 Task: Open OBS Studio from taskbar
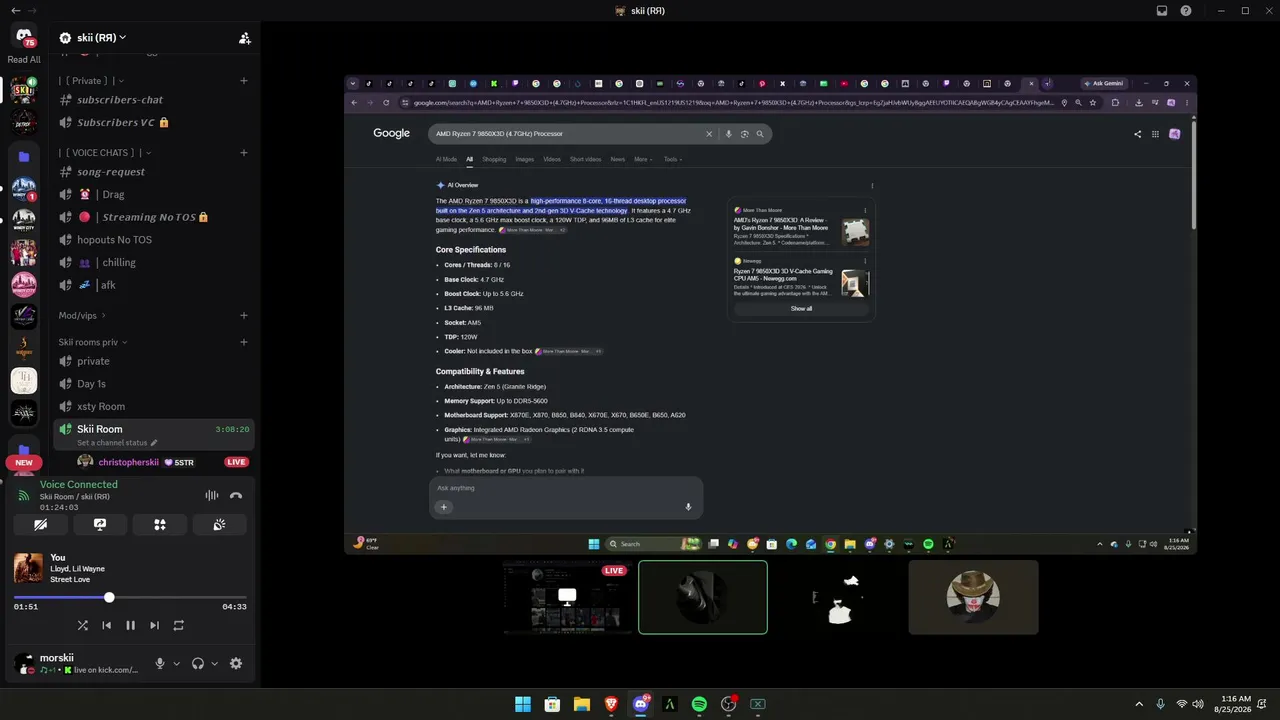tap(729, 704)
